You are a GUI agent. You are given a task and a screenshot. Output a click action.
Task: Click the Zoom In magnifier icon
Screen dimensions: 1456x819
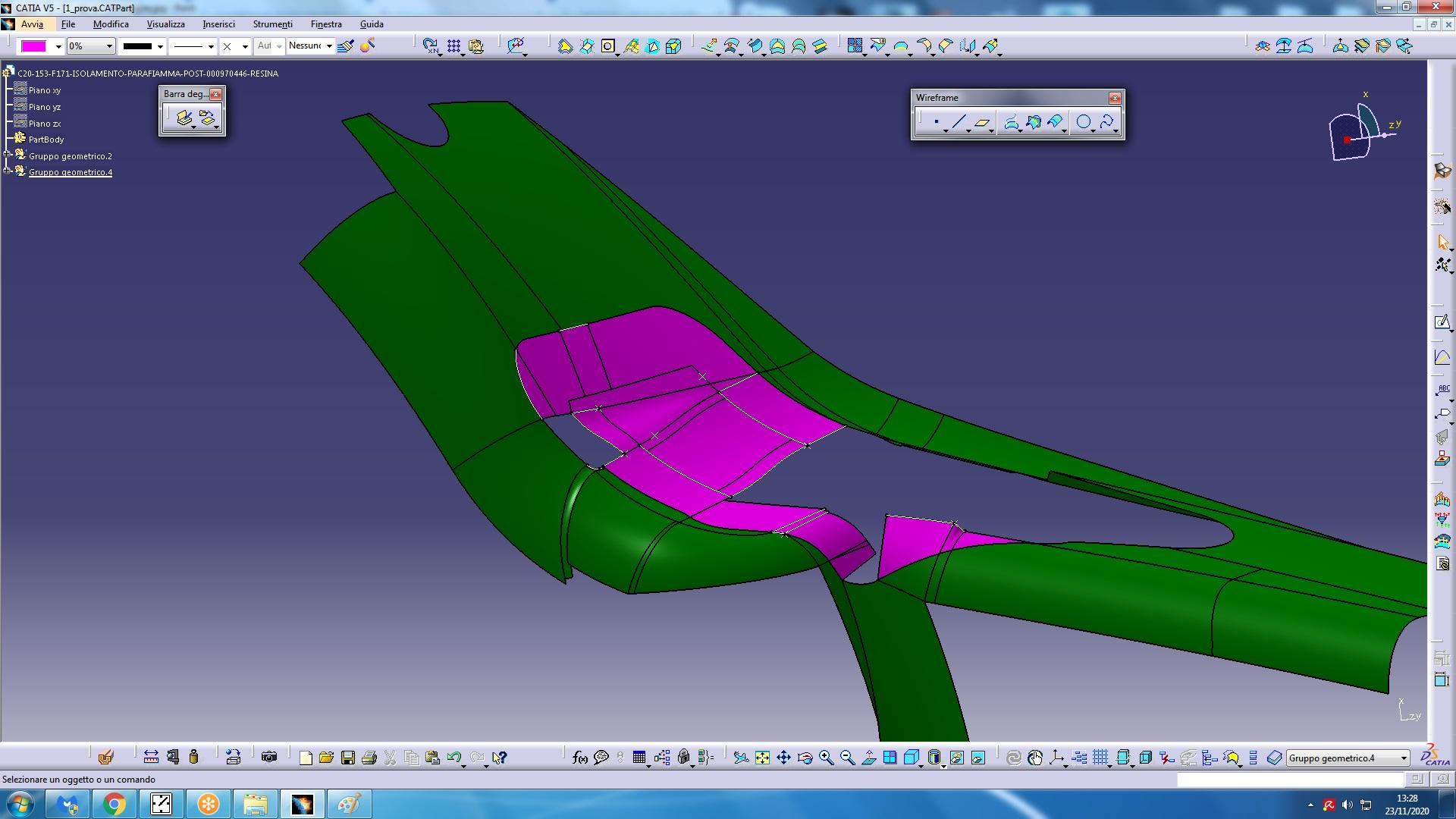tap(826, 758)
